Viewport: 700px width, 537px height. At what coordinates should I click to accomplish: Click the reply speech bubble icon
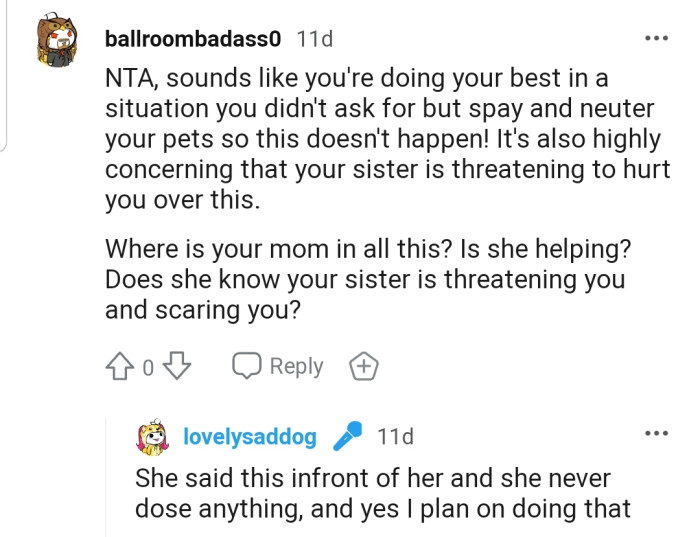(246, 367)
